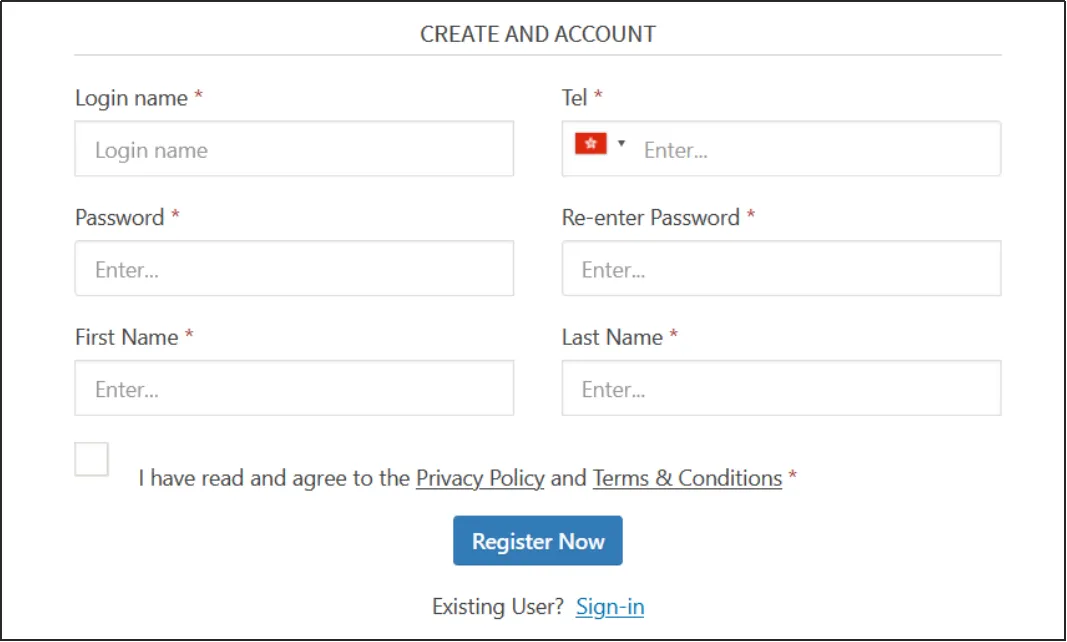Open the Terms & Conditions link
Viewport: 1067px width, 642px height.
pyautogui.click(x=687, y=478)
